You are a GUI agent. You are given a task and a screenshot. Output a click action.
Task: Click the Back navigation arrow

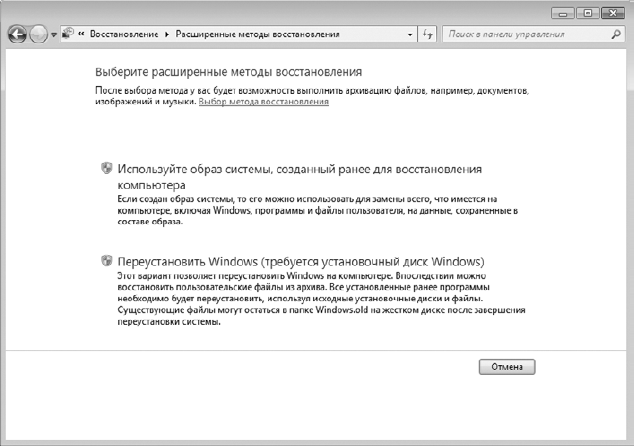17,34
